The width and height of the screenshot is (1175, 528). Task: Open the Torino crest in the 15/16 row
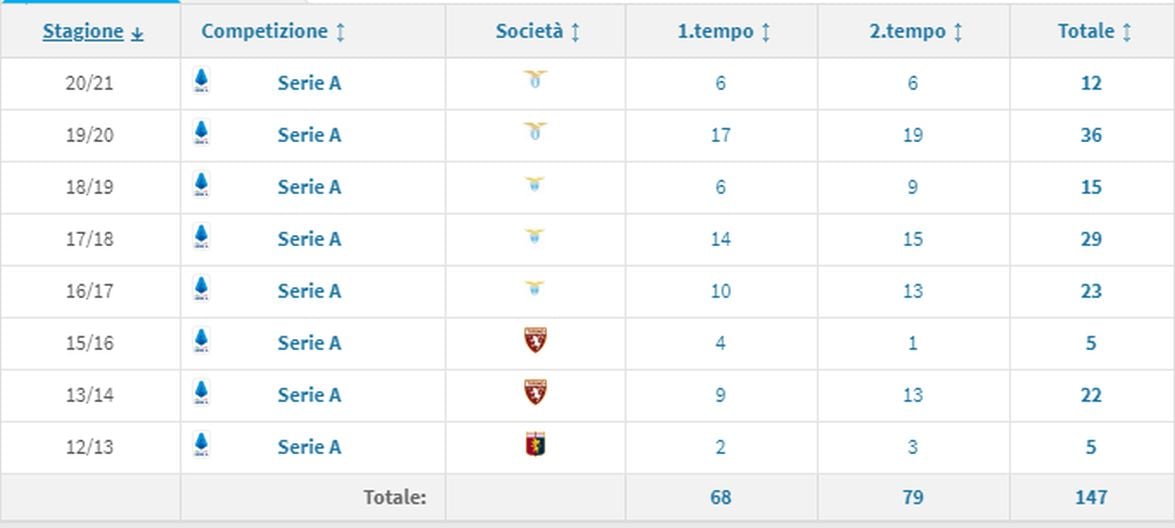point(535,340)
